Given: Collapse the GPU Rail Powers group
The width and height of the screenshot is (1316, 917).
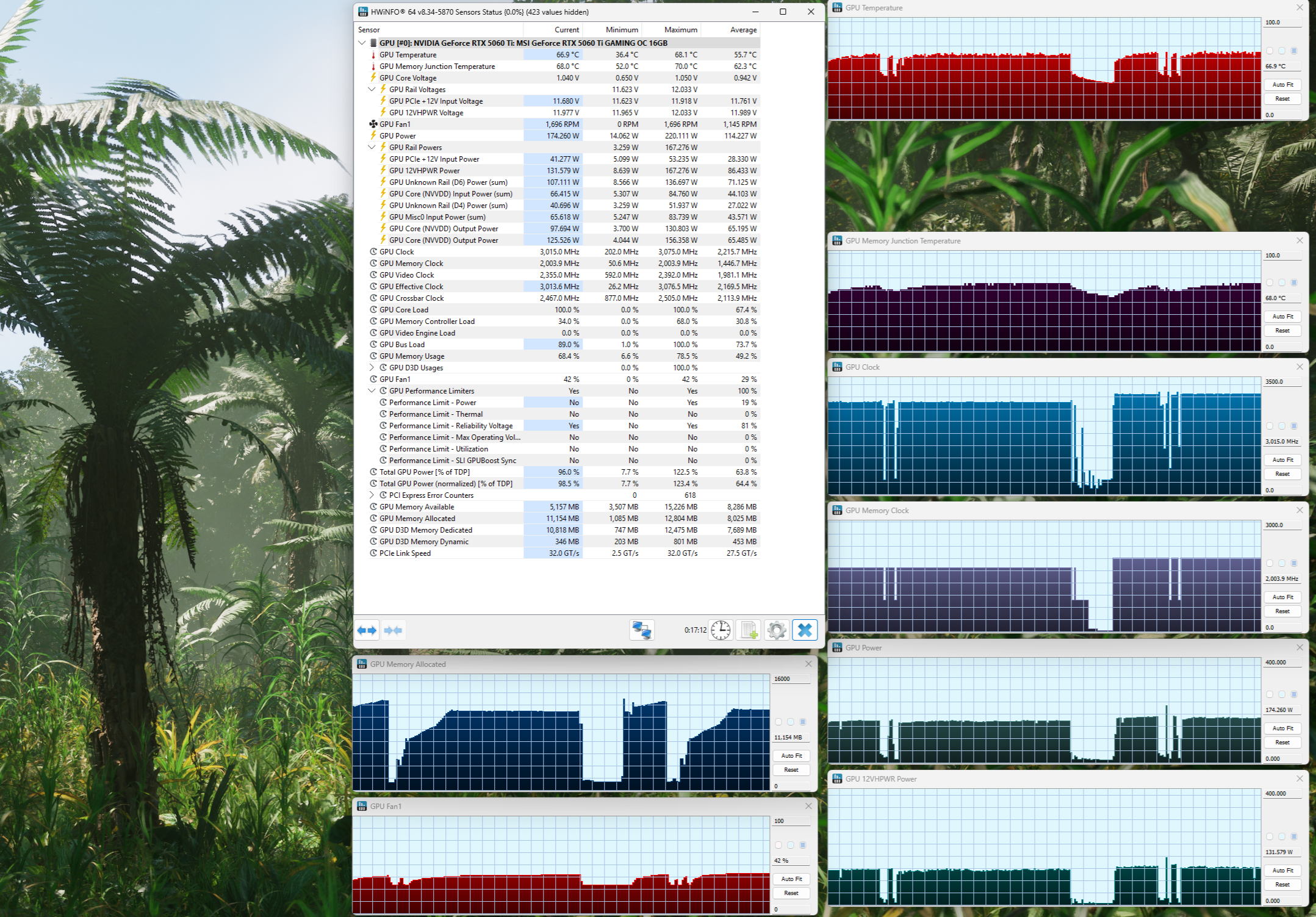Looking at the screenshot, I should click(x=372, y=148).
